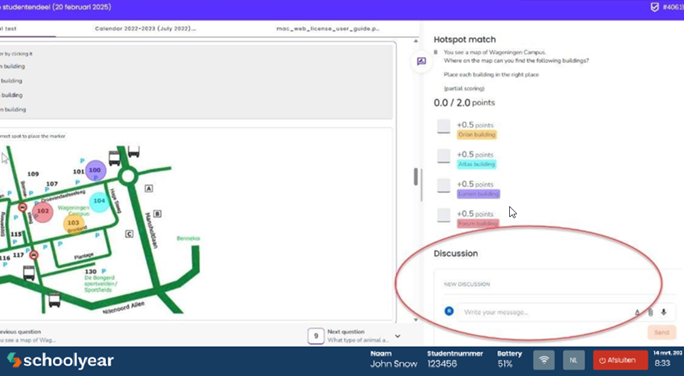Click the user avatar beside the message field

pos(449,311)
